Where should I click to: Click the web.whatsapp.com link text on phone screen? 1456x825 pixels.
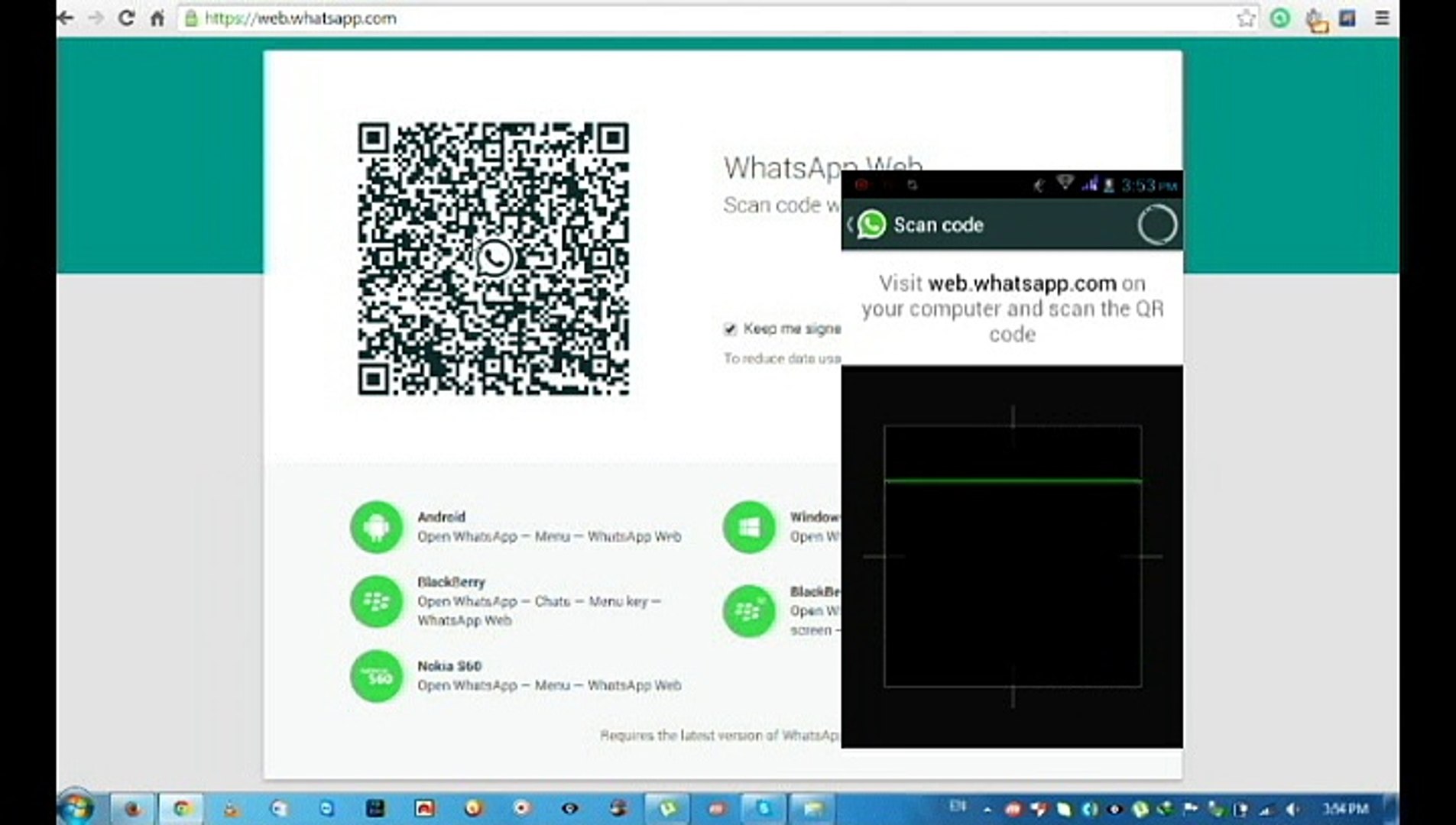click(1021, 283)
